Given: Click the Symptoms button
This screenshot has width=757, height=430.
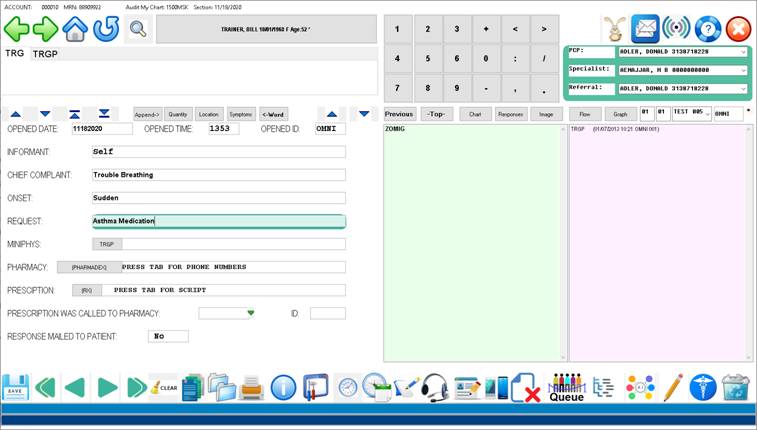Looking at the screenshot, I should (240, 114).
